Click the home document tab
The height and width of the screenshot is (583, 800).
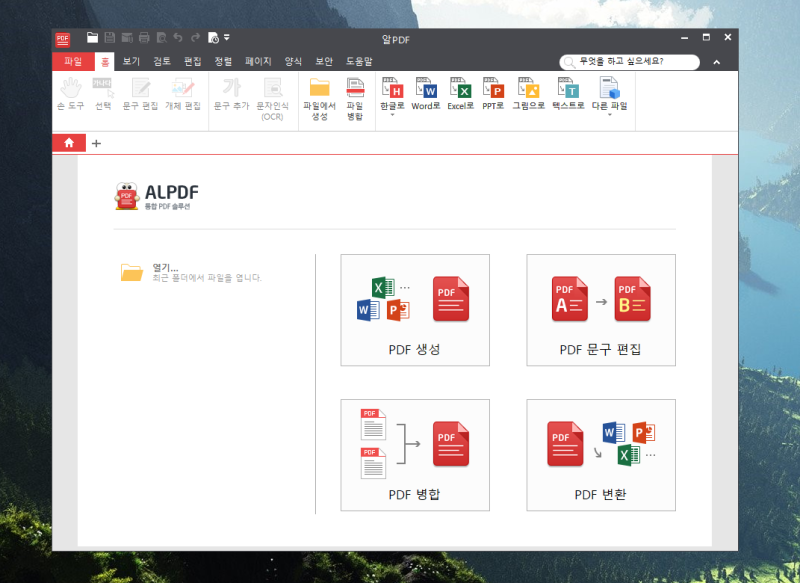69,143
